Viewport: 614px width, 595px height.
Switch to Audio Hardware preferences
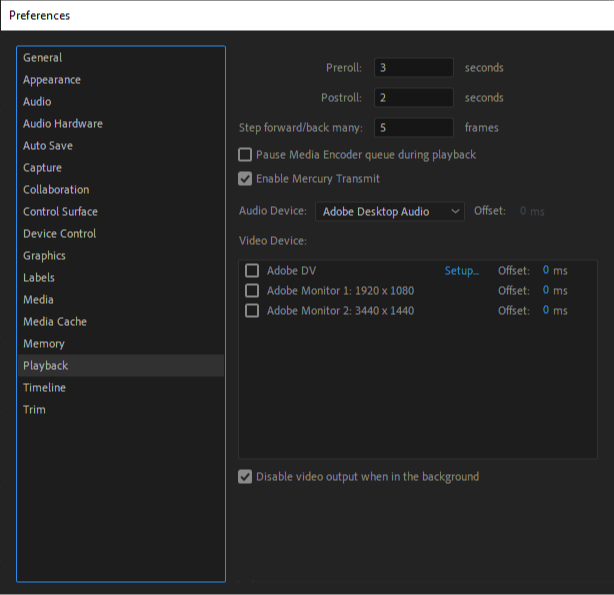[63, 124]
